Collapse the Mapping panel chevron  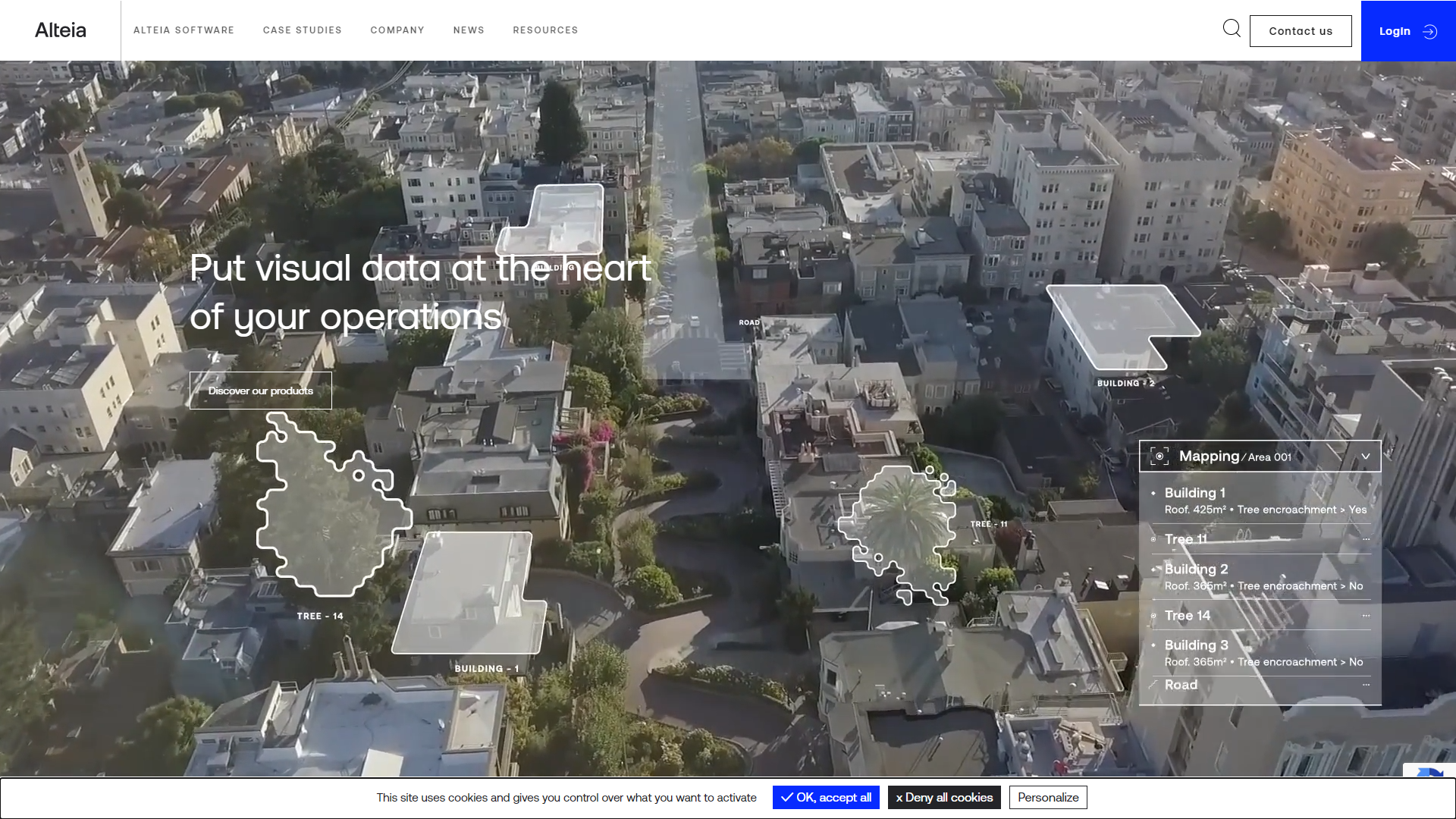[x=1365, y=457]
